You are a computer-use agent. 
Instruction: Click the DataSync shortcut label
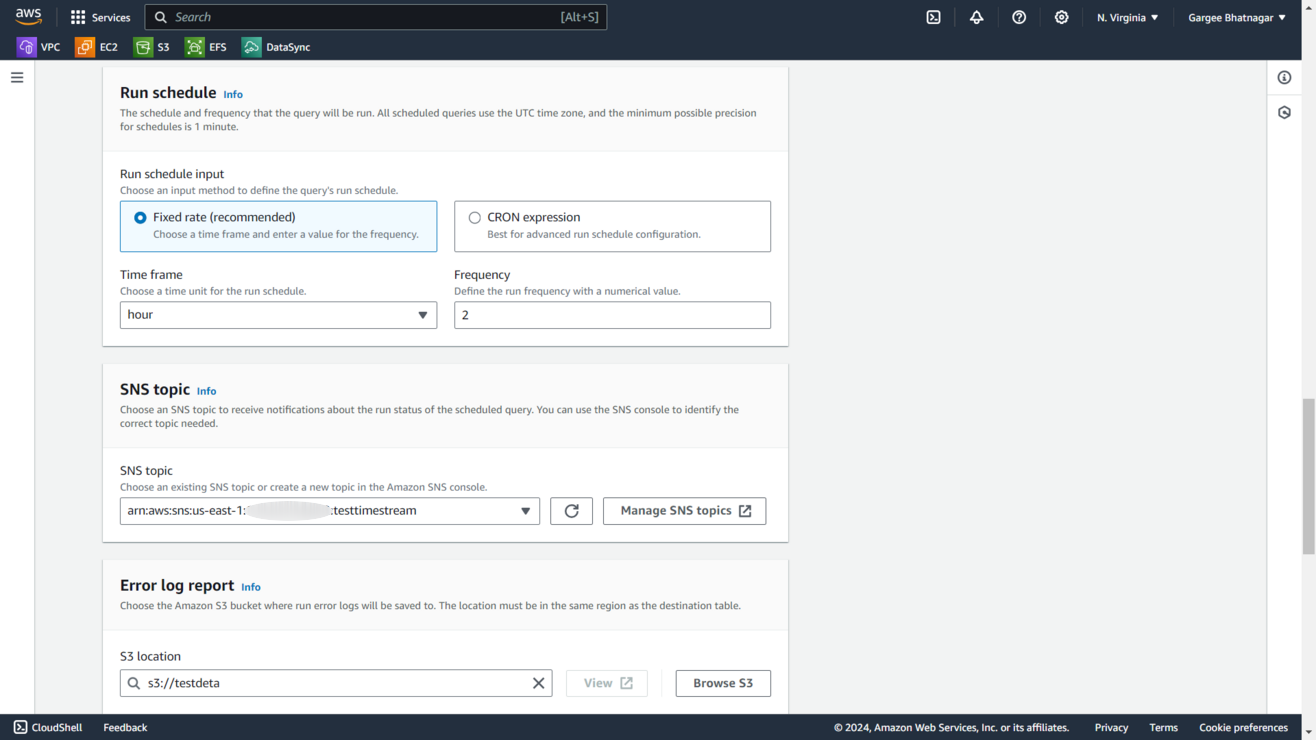288,47
